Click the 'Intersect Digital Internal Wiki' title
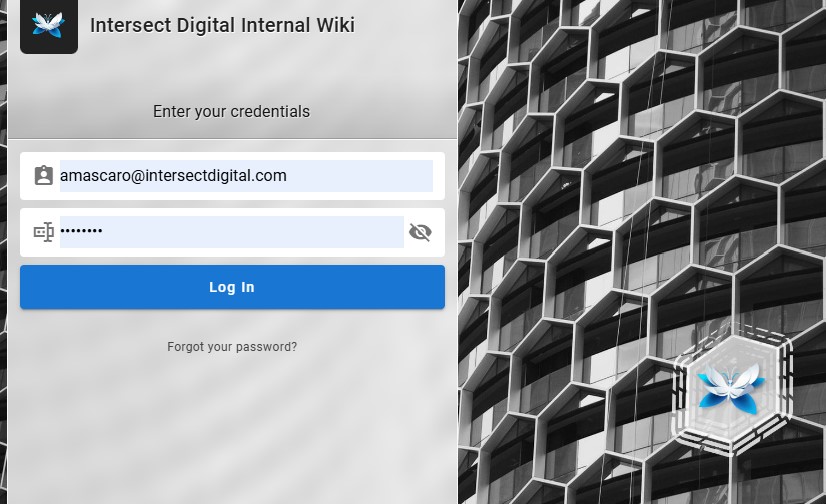The width and height of the screenshot is (826, 504). pyautogui.click(x=222, y=25)
